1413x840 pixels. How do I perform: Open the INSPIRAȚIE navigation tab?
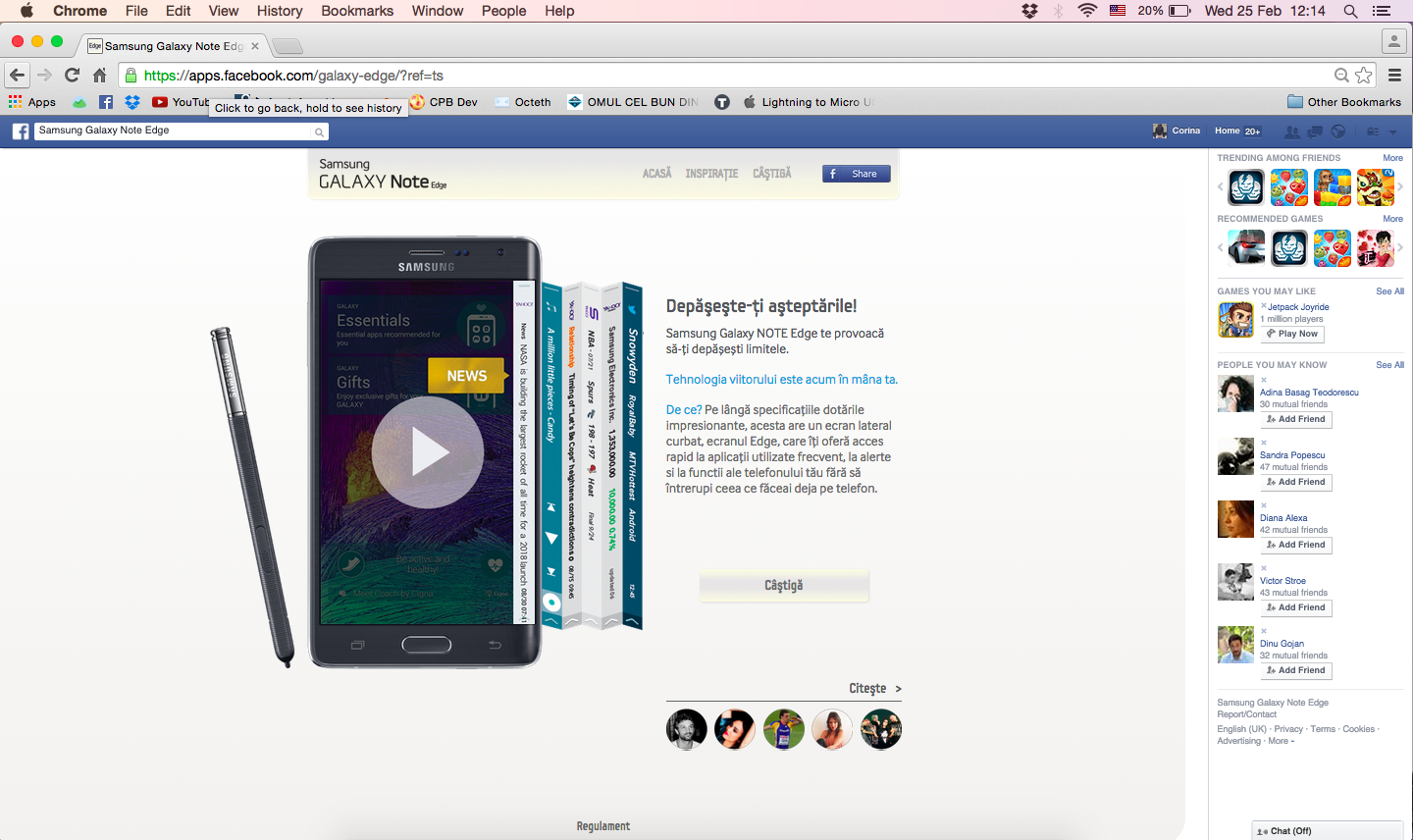pos(711,174)
